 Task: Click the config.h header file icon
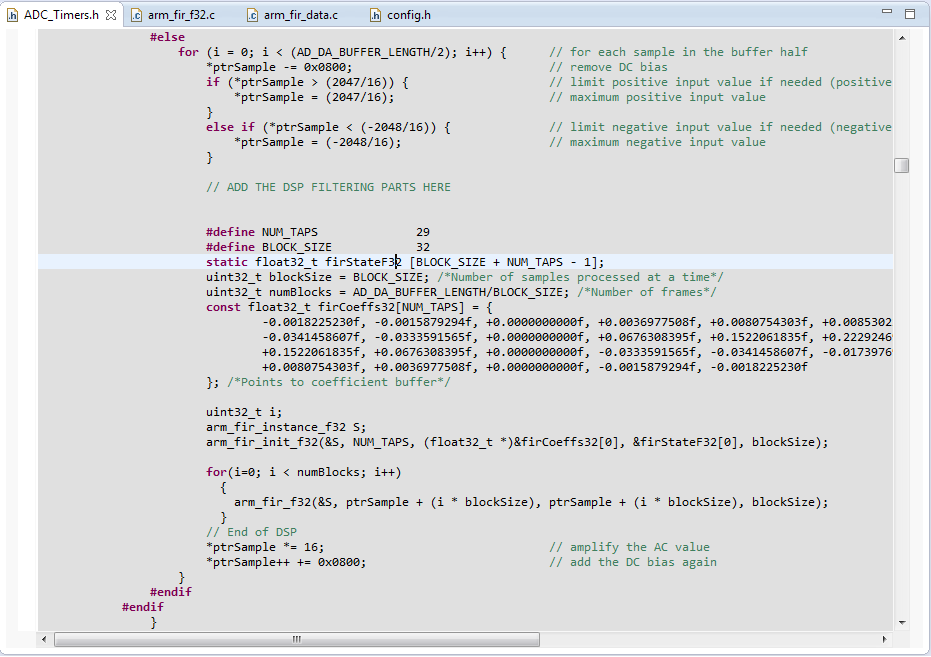[375, 15]
